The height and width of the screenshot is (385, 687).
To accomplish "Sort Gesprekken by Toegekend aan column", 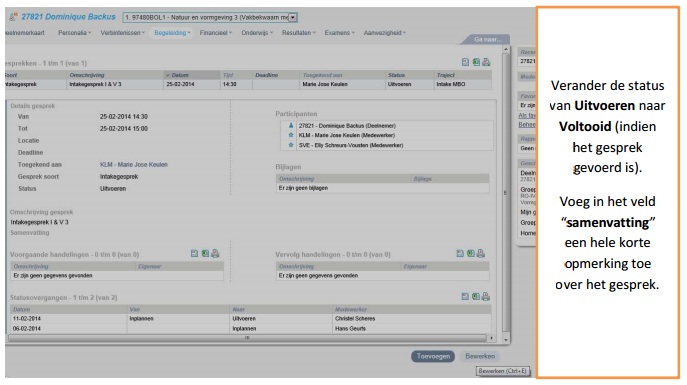I will pos(342,75).
